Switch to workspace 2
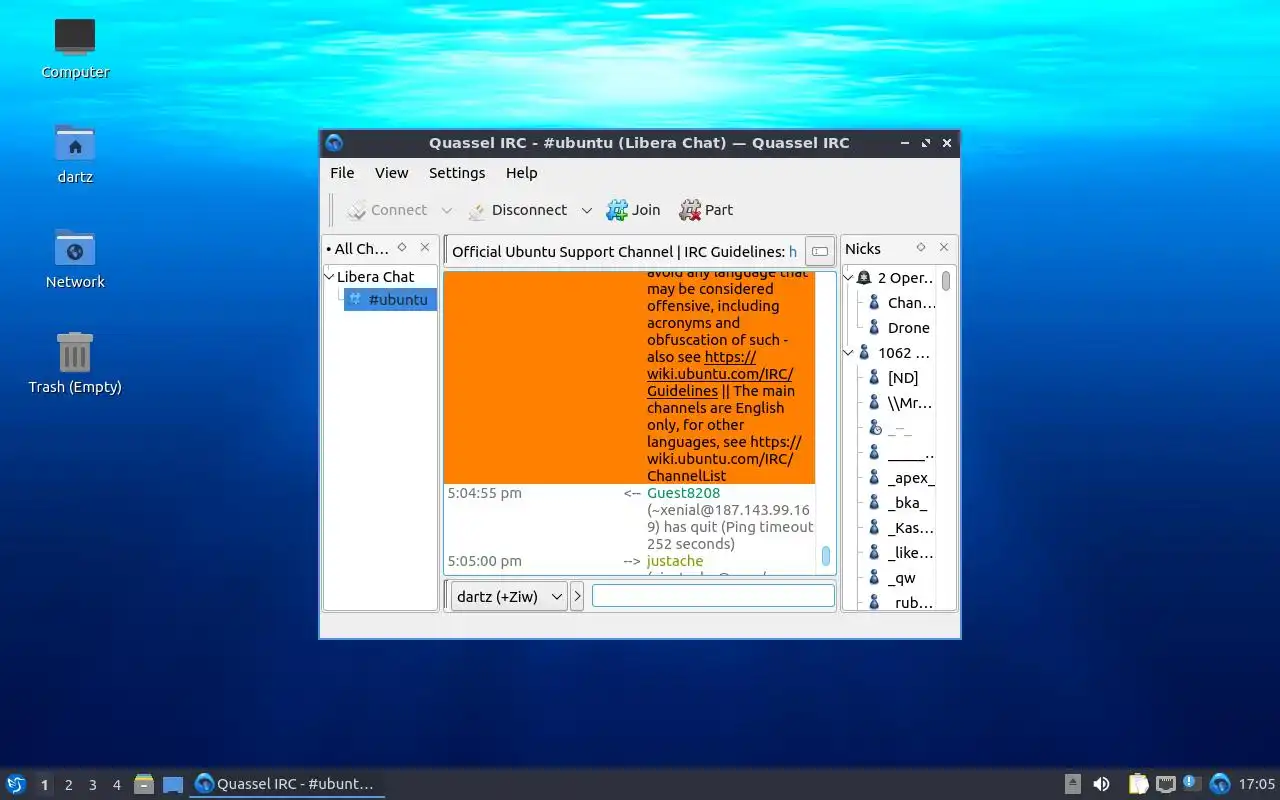Image resolution: width=1280 pixels, height=800 pixels. tap(68, 785)
